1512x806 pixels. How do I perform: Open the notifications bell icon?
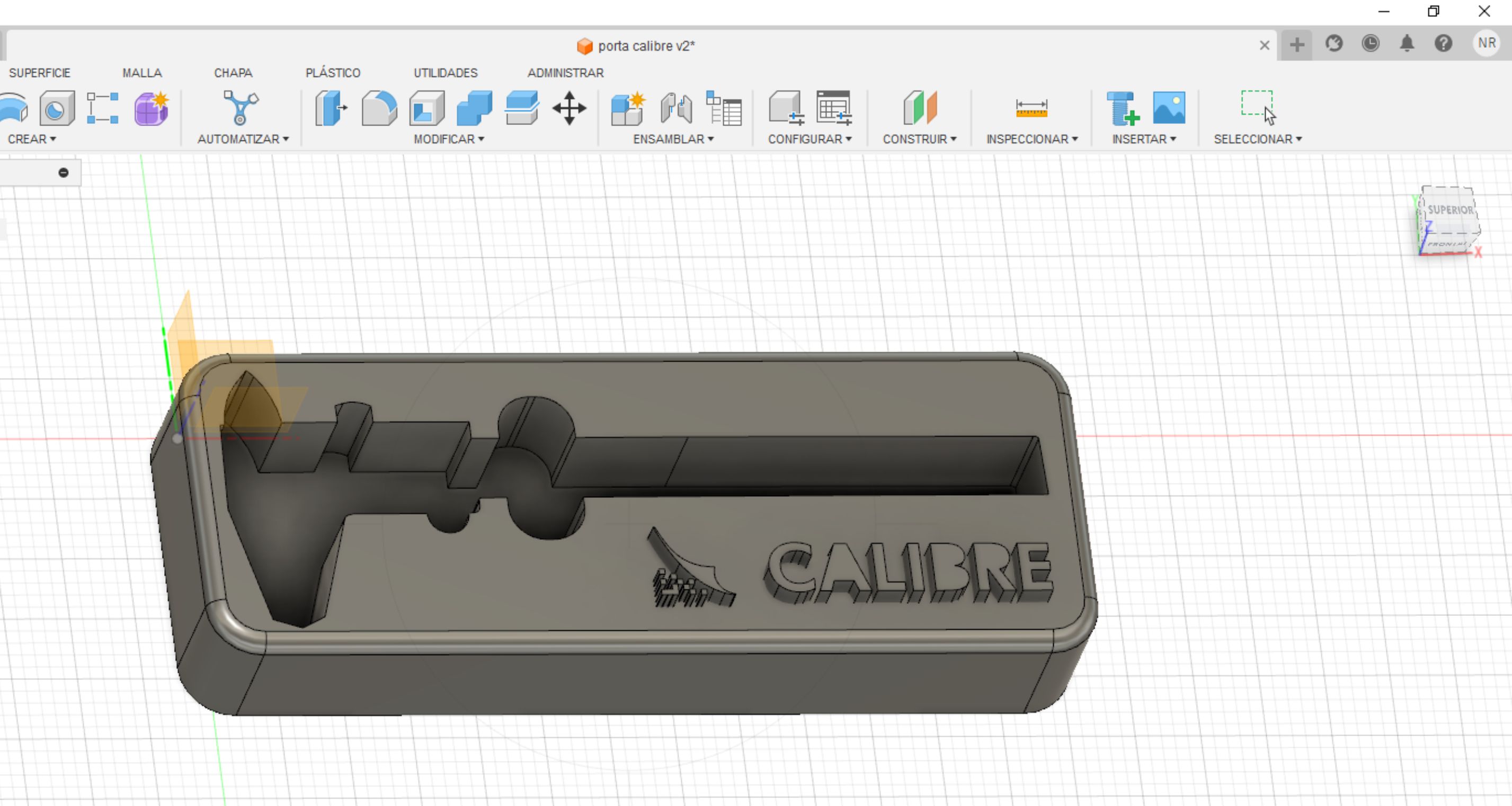(1407, 43)
